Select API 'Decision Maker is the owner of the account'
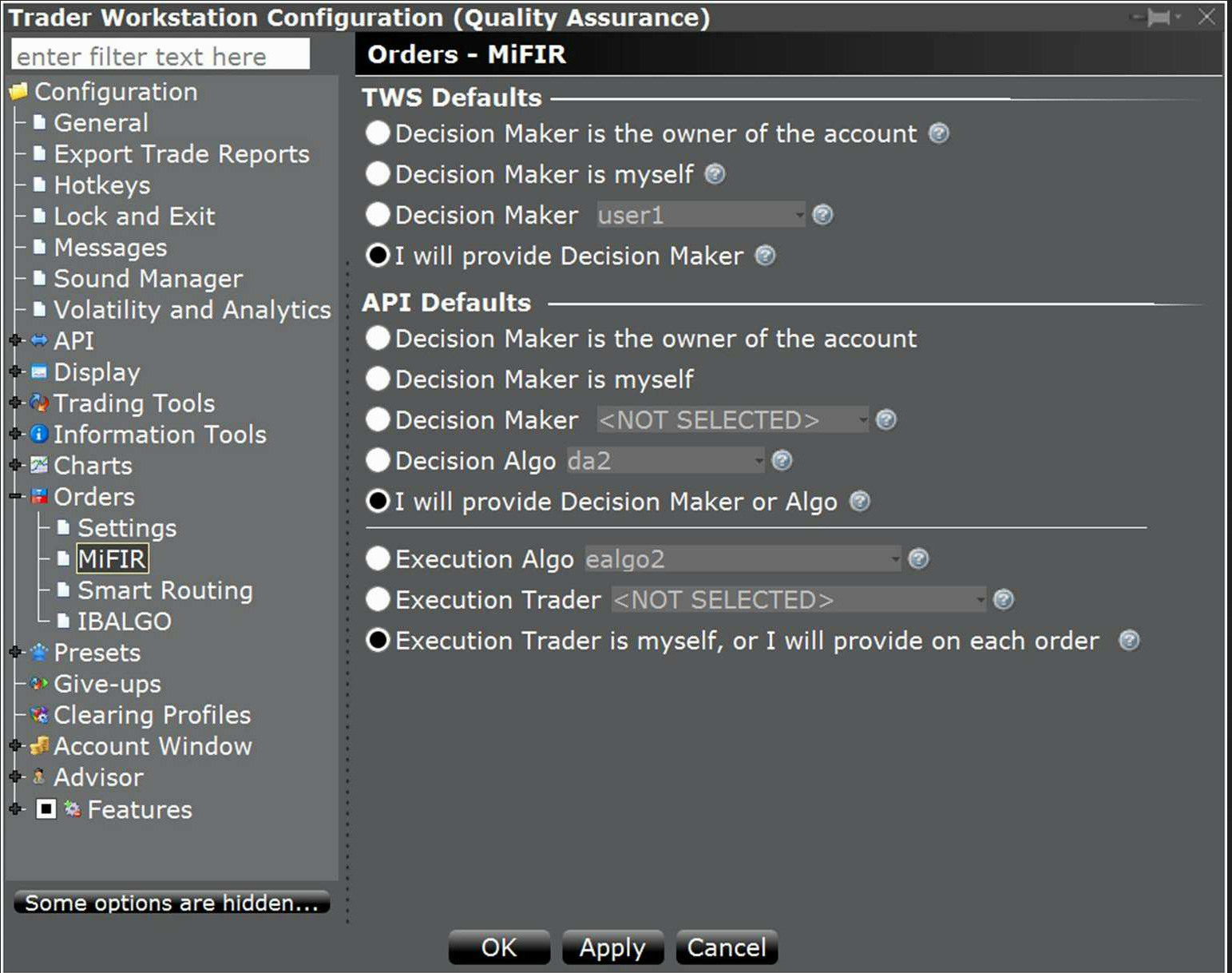Image resolution: width=1232 pixels, height=973 pixels. coord(378,339)
